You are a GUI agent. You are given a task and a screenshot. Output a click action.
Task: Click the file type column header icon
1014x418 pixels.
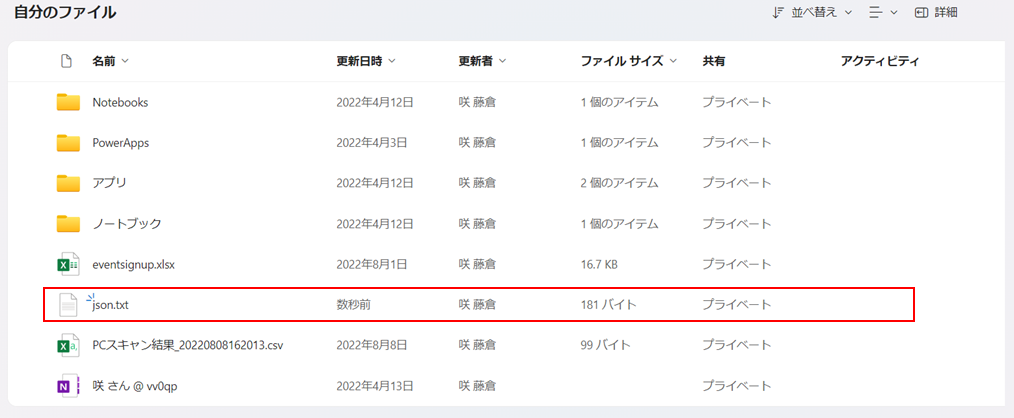[x=65, y=61]
